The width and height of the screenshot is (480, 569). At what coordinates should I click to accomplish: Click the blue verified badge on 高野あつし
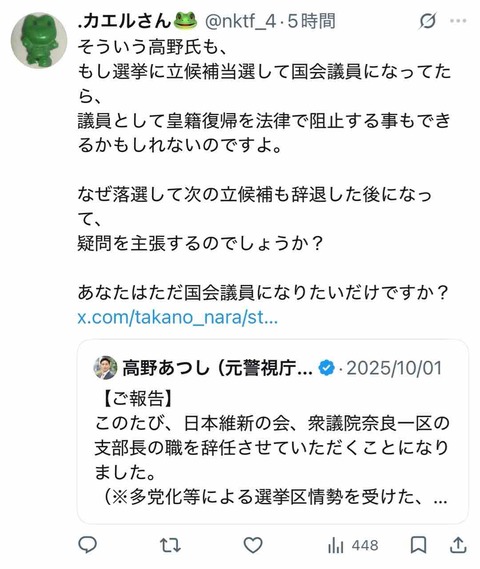[x=326, y=368]
